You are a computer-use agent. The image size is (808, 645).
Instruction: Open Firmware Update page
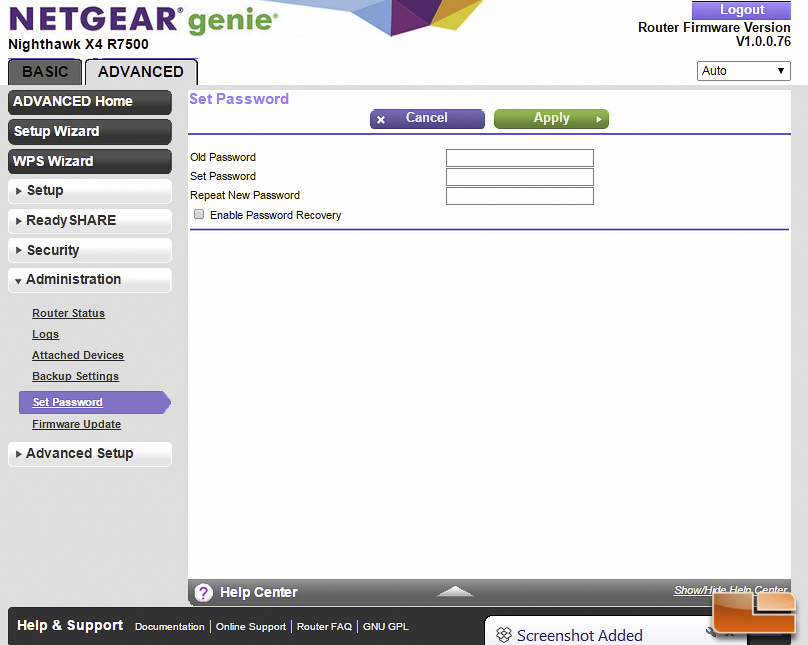(77, 425)
